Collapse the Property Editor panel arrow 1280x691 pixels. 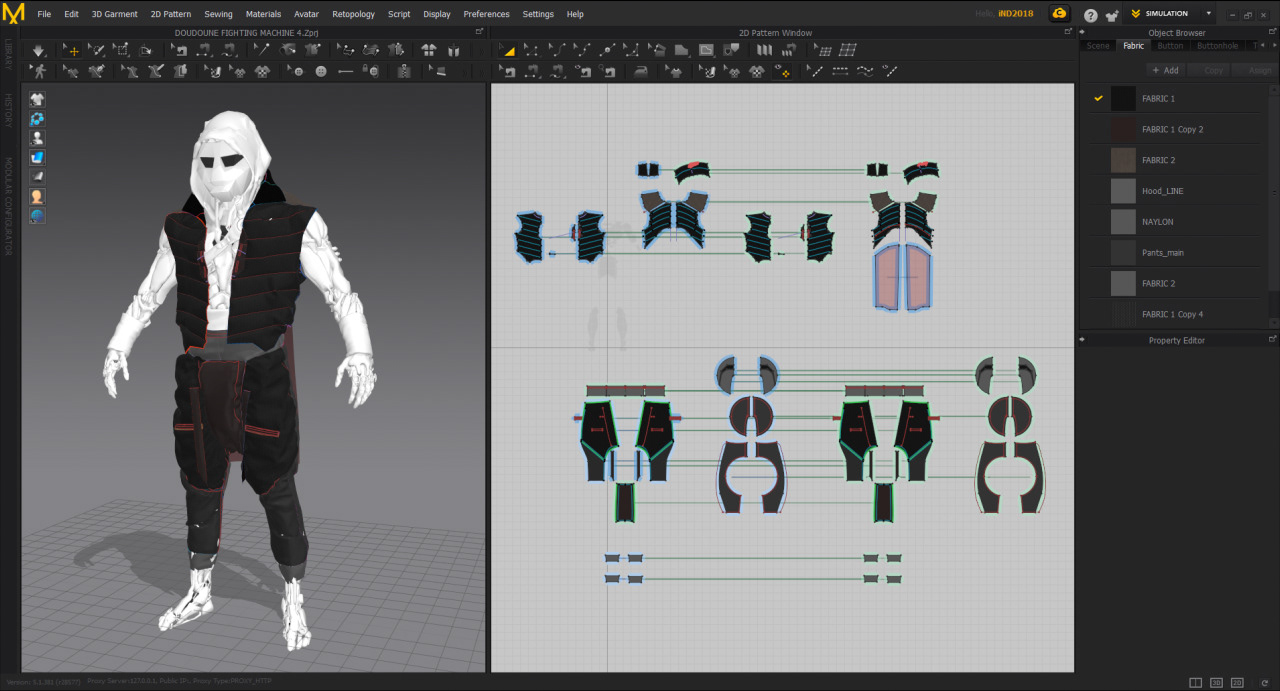pos(1082,340)
